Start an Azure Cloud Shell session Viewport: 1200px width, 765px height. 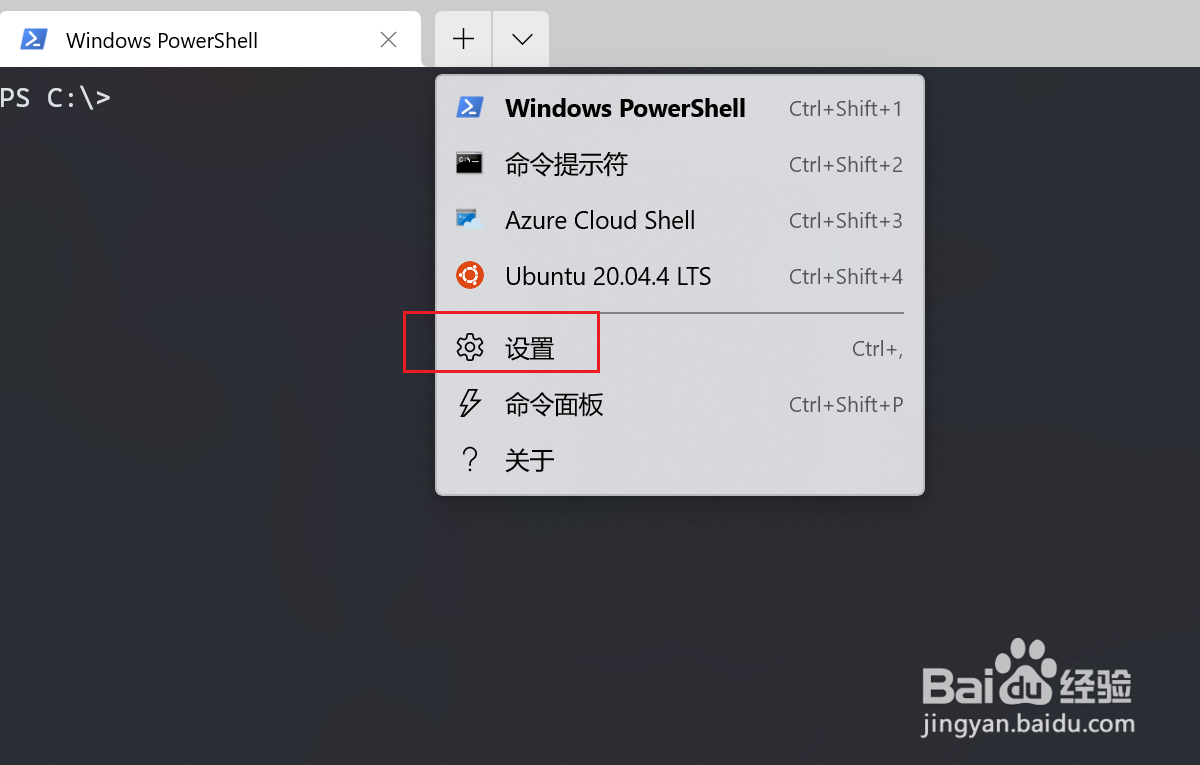coord(680,220)
